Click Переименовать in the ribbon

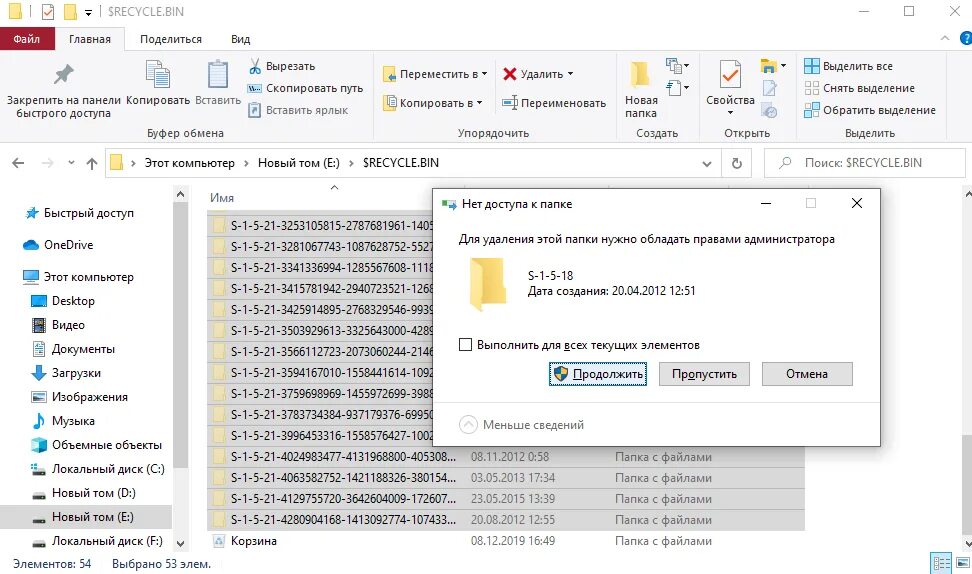tap(554, 103)
